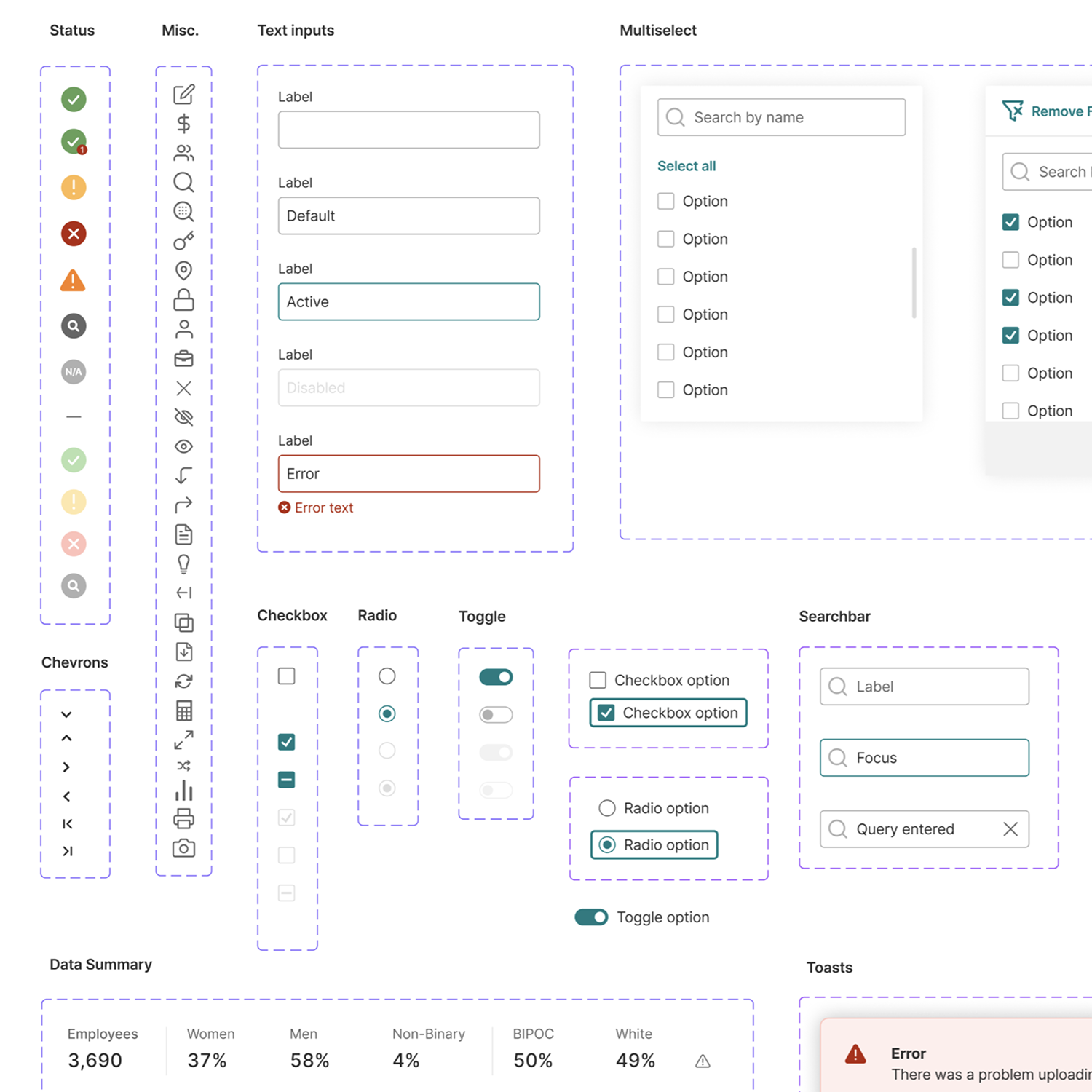Check the unchecked 'Checkbox option' box
Screen dimensions: 1092x1092
point(598,680)
